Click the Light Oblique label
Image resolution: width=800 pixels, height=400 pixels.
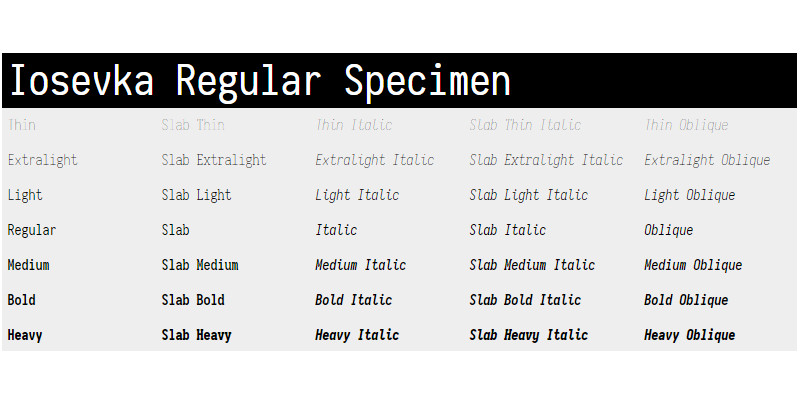pos(690,195)
